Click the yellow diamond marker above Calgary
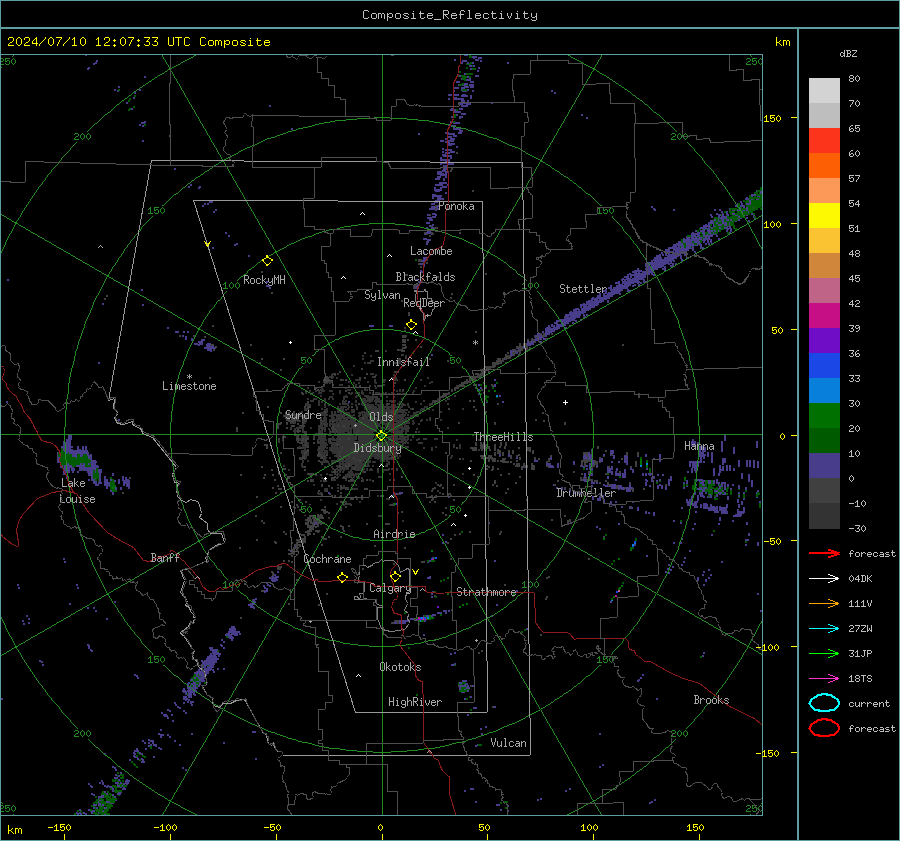This screenshot has height=841, width=900. click(x=395, y=576)
